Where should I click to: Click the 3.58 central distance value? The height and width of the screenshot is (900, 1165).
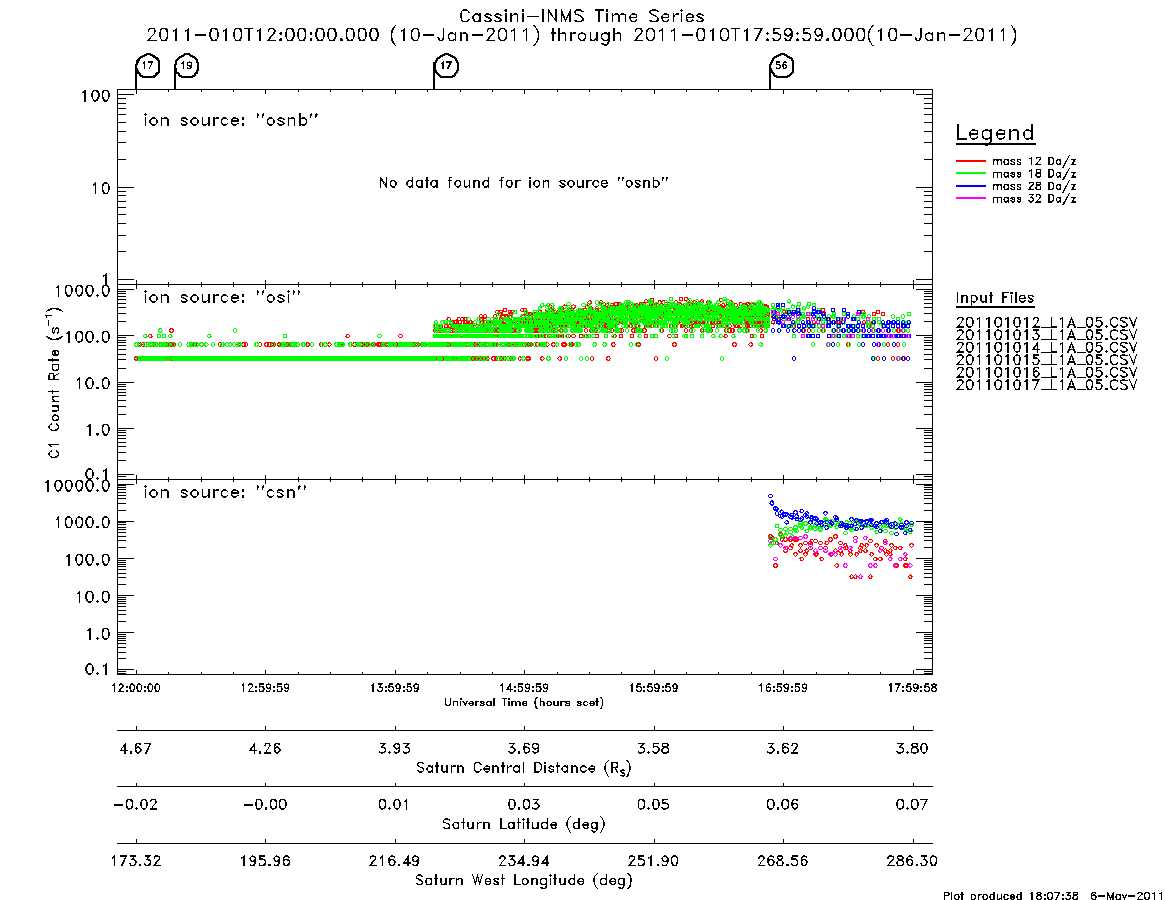click(x=653, y=748)
